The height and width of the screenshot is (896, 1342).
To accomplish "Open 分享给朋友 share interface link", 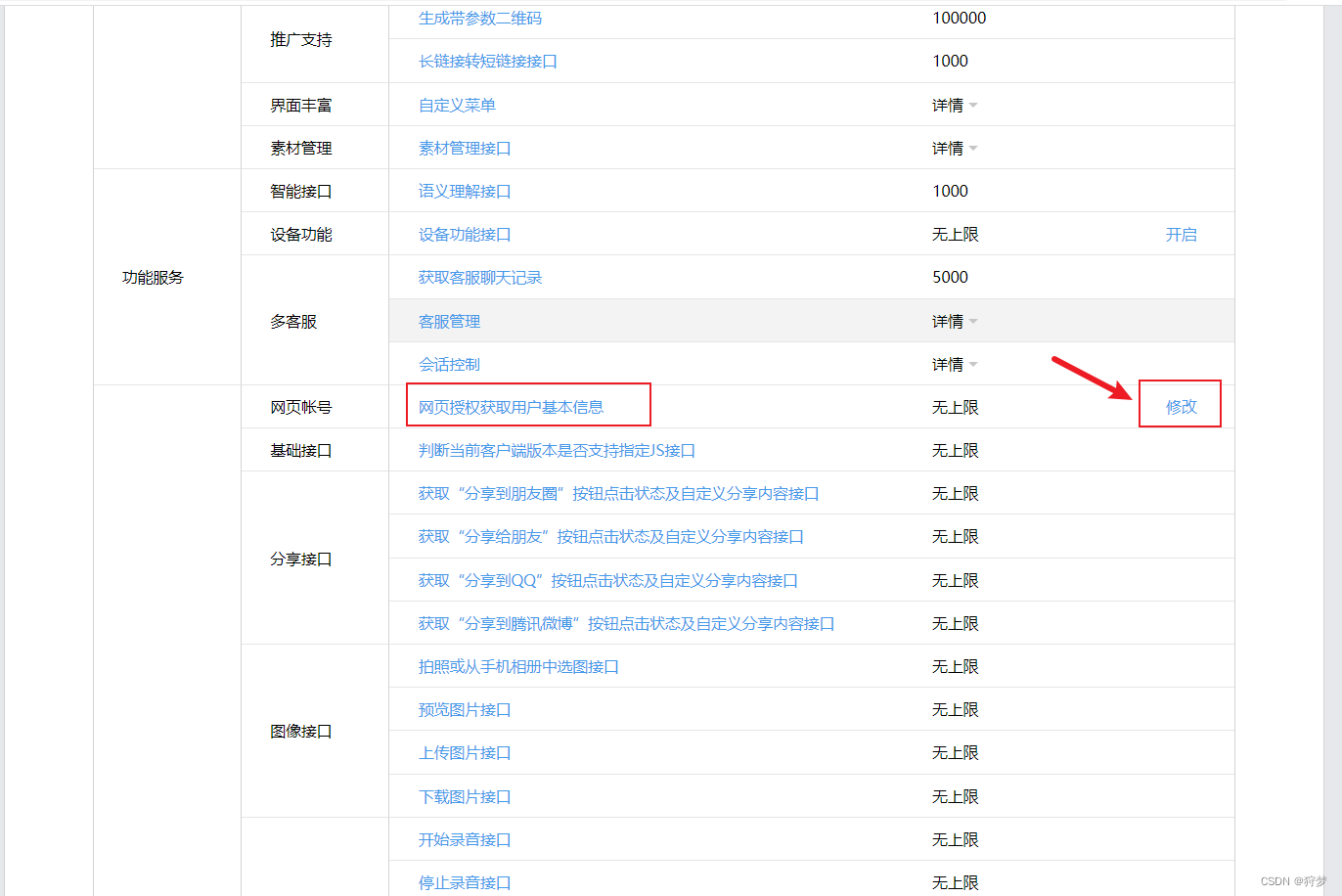I will pyautogui.click(x=611, y=537).
